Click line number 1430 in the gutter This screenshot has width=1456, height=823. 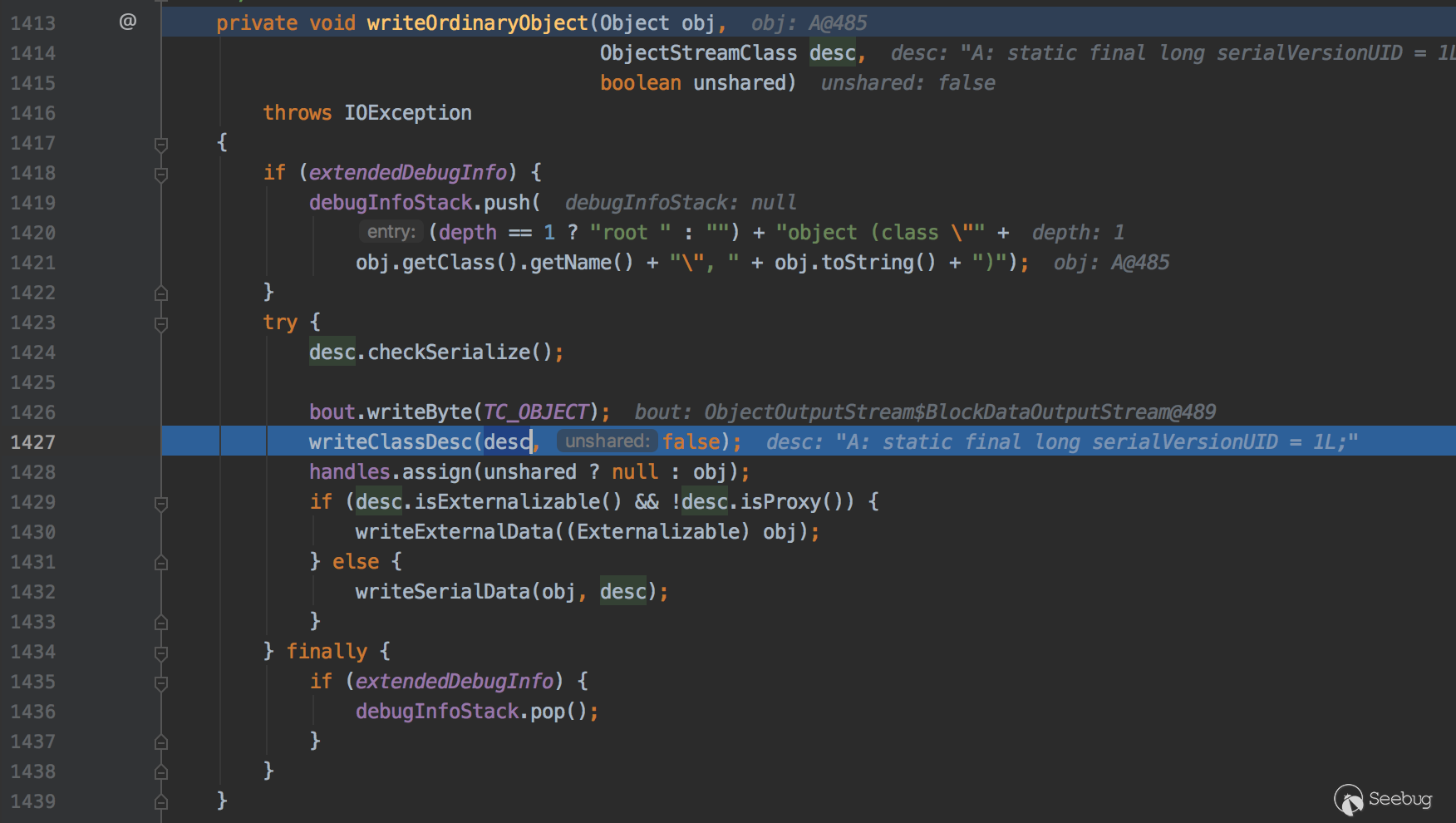pyautogui.click(x=33, y=532)
